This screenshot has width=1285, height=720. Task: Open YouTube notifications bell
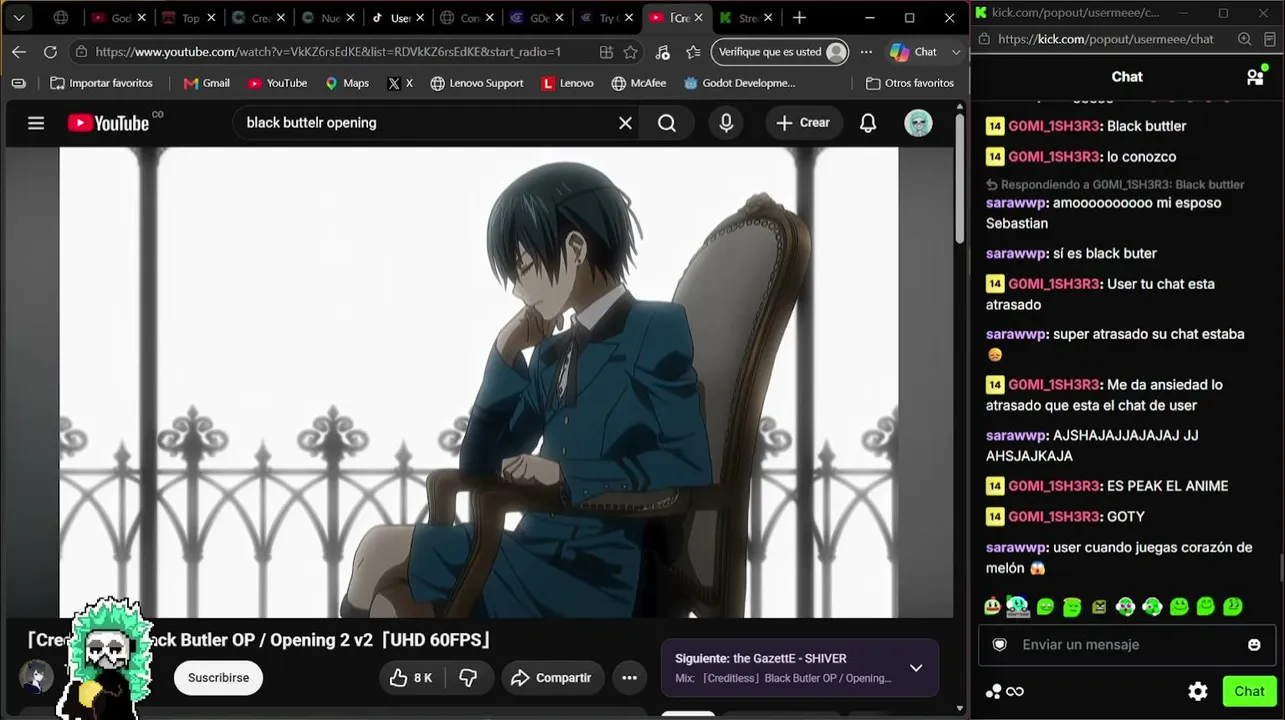pos(868,123)
